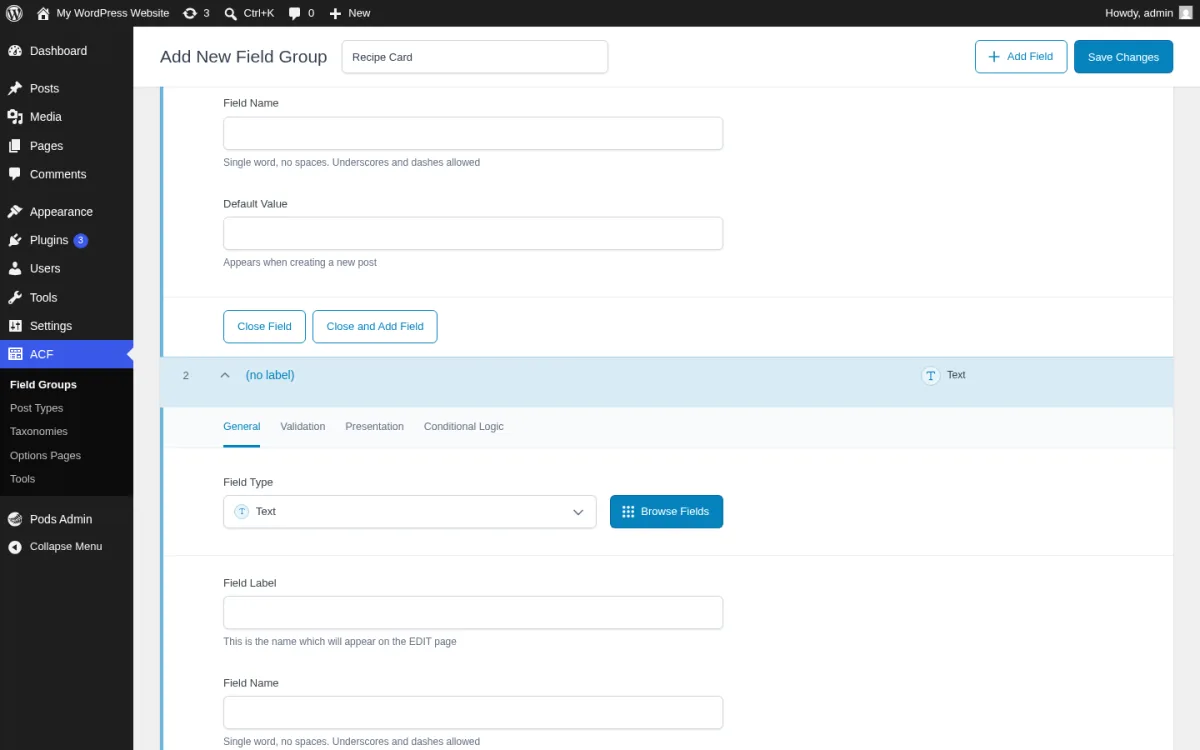Click Save Changes button
This screenshot has width=1200, height=750.
[x=1123, y=57]
